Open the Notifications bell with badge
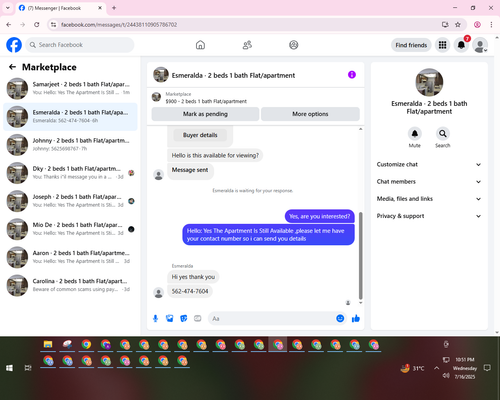Screen dimensions: 500x400 pyautogui.click(x=461, y=45)
